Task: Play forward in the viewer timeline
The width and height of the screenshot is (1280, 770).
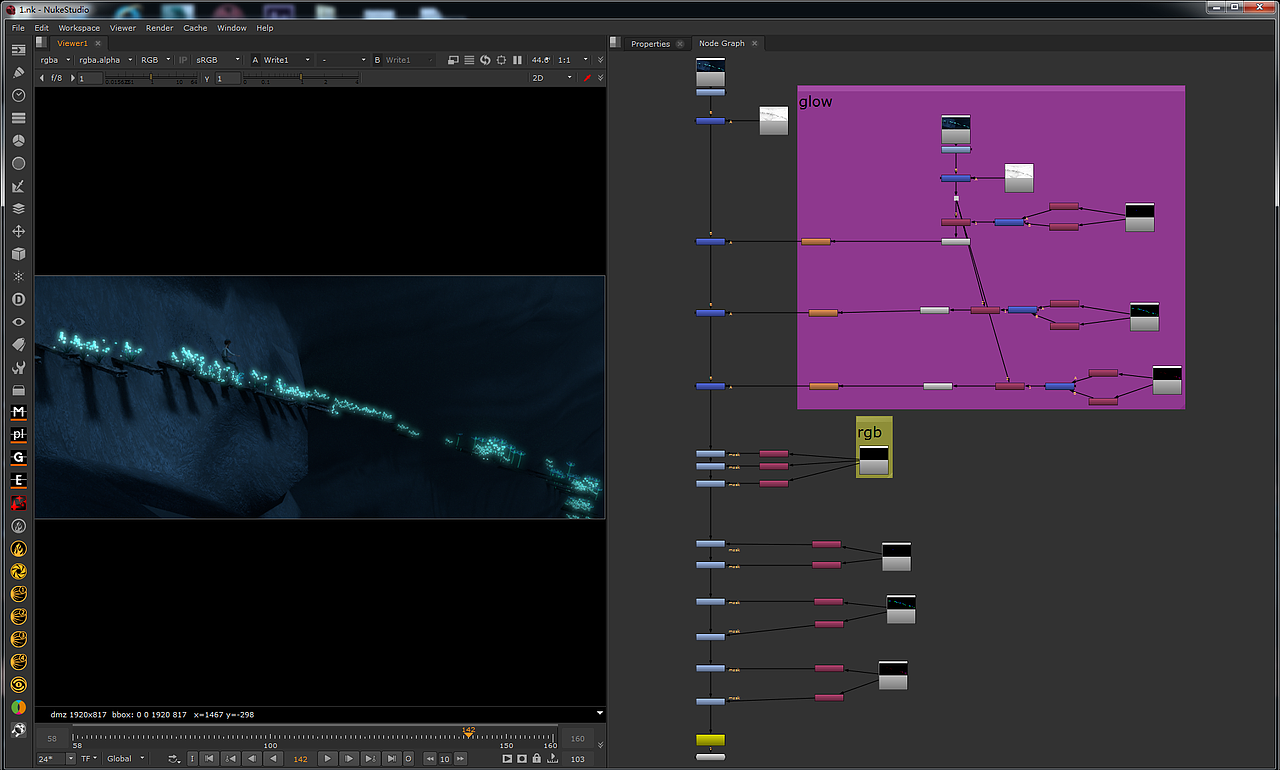Action: coord(327,759)
